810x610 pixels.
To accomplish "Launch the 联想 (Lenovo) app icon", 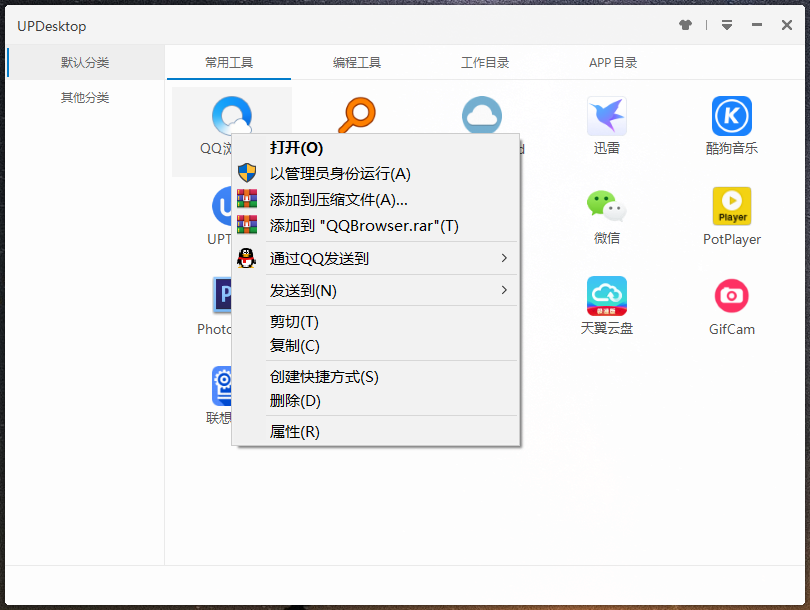I will pos(222,386).
